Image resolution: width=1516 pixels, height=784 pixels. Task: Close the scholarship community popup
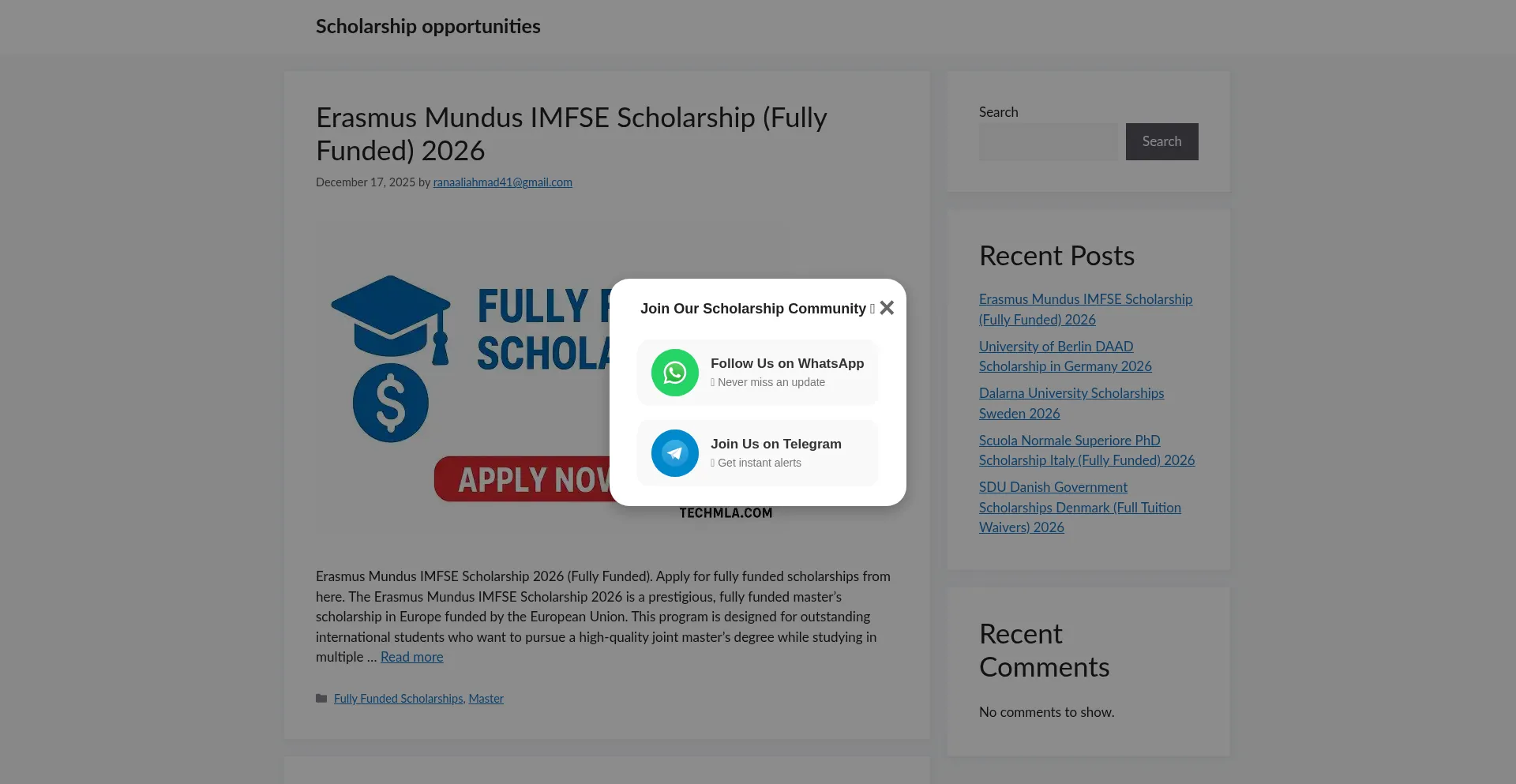coord(887,308)
